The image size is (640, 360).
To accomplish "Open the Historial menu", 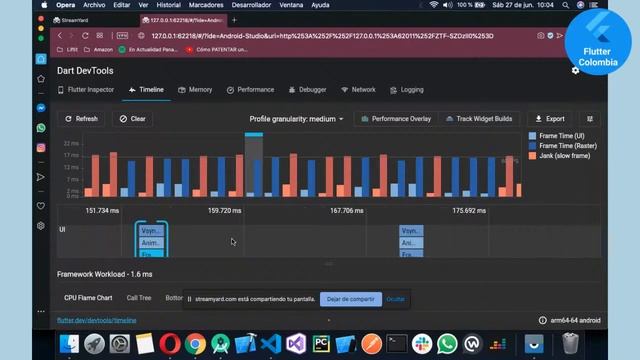I will (168, 5).
